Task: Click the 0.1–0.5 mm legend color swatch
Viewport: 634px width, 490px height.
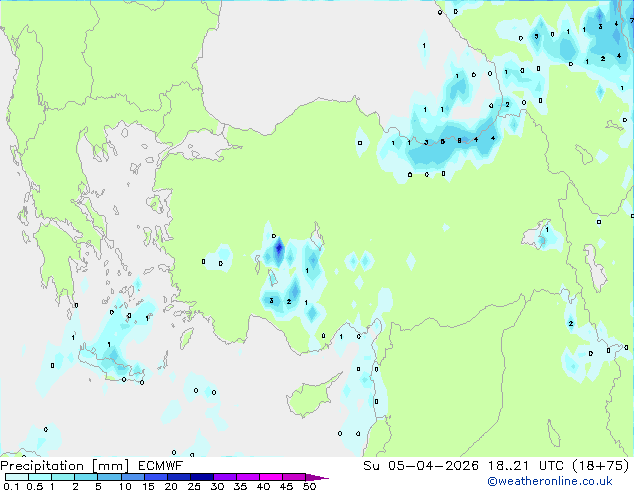Action: pos(17,477)
